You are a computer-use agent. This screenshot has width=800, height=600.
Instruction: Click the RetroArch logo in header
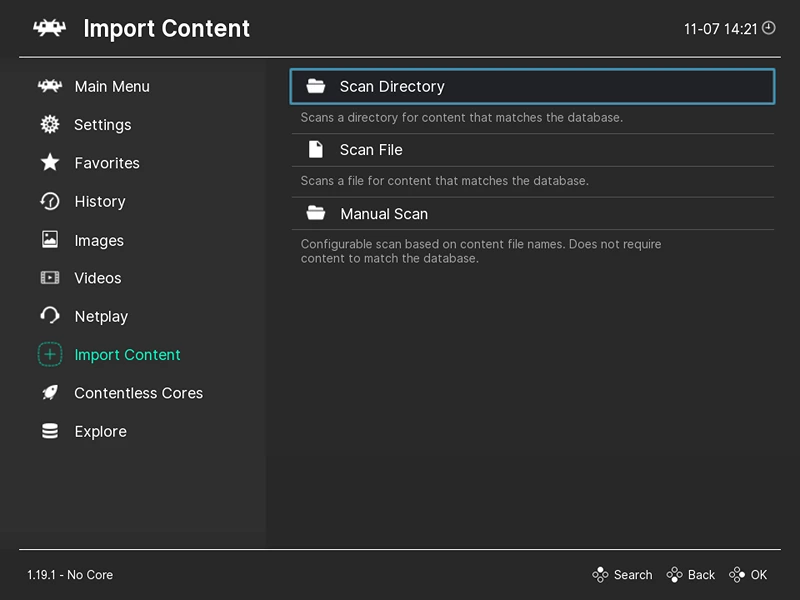49,28
